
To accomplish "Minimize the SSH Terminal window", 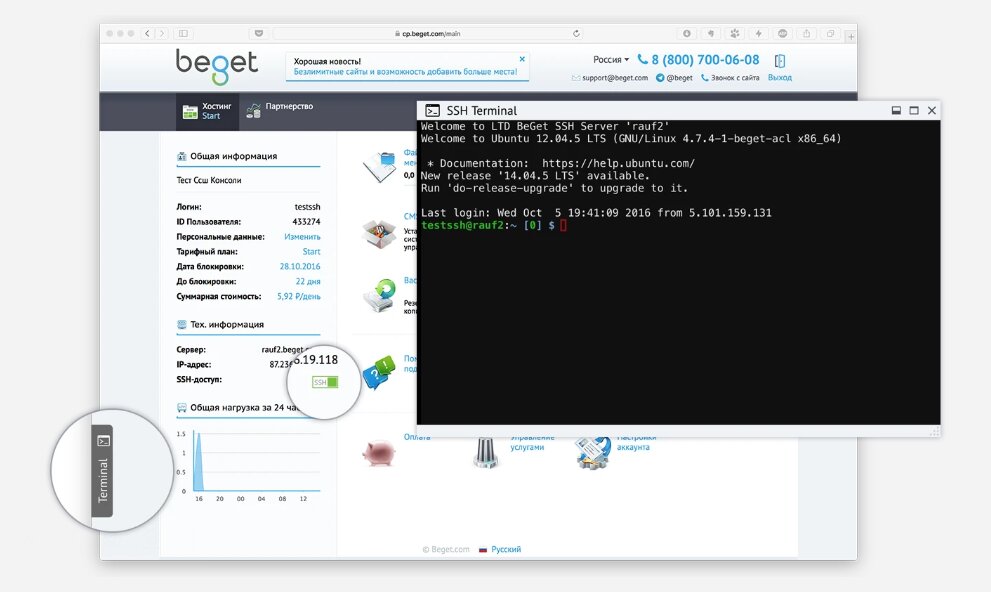I will click(896, 111).
